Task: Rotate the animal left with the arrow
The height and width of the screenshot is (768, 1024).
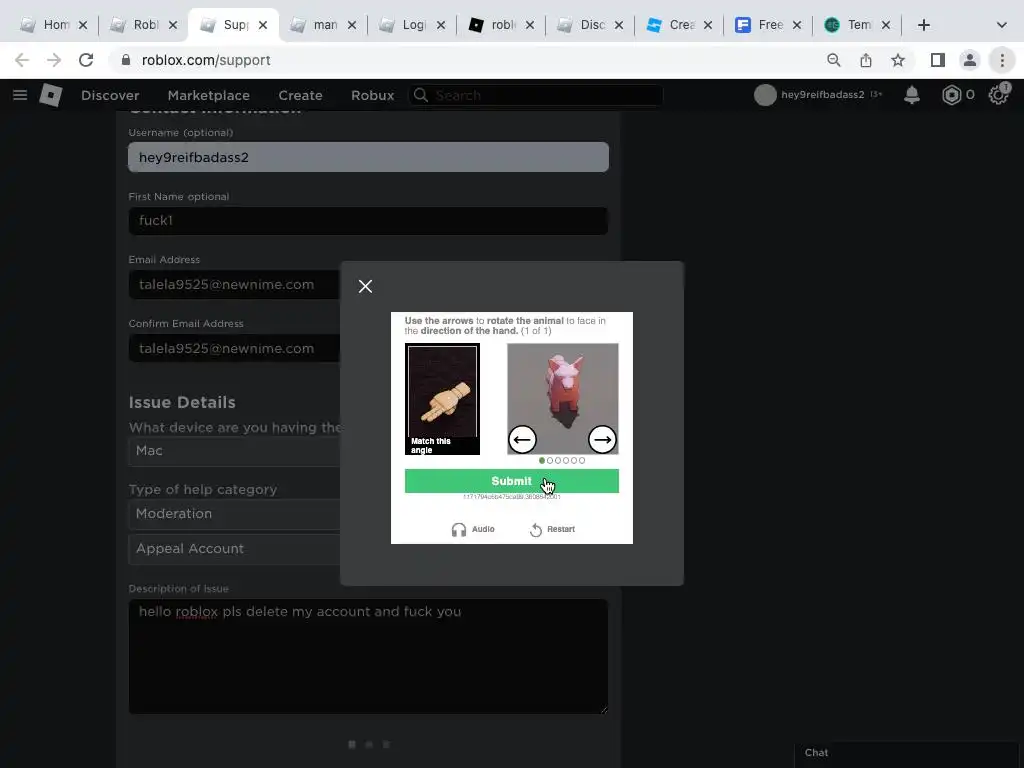Action: pos(522,440)
